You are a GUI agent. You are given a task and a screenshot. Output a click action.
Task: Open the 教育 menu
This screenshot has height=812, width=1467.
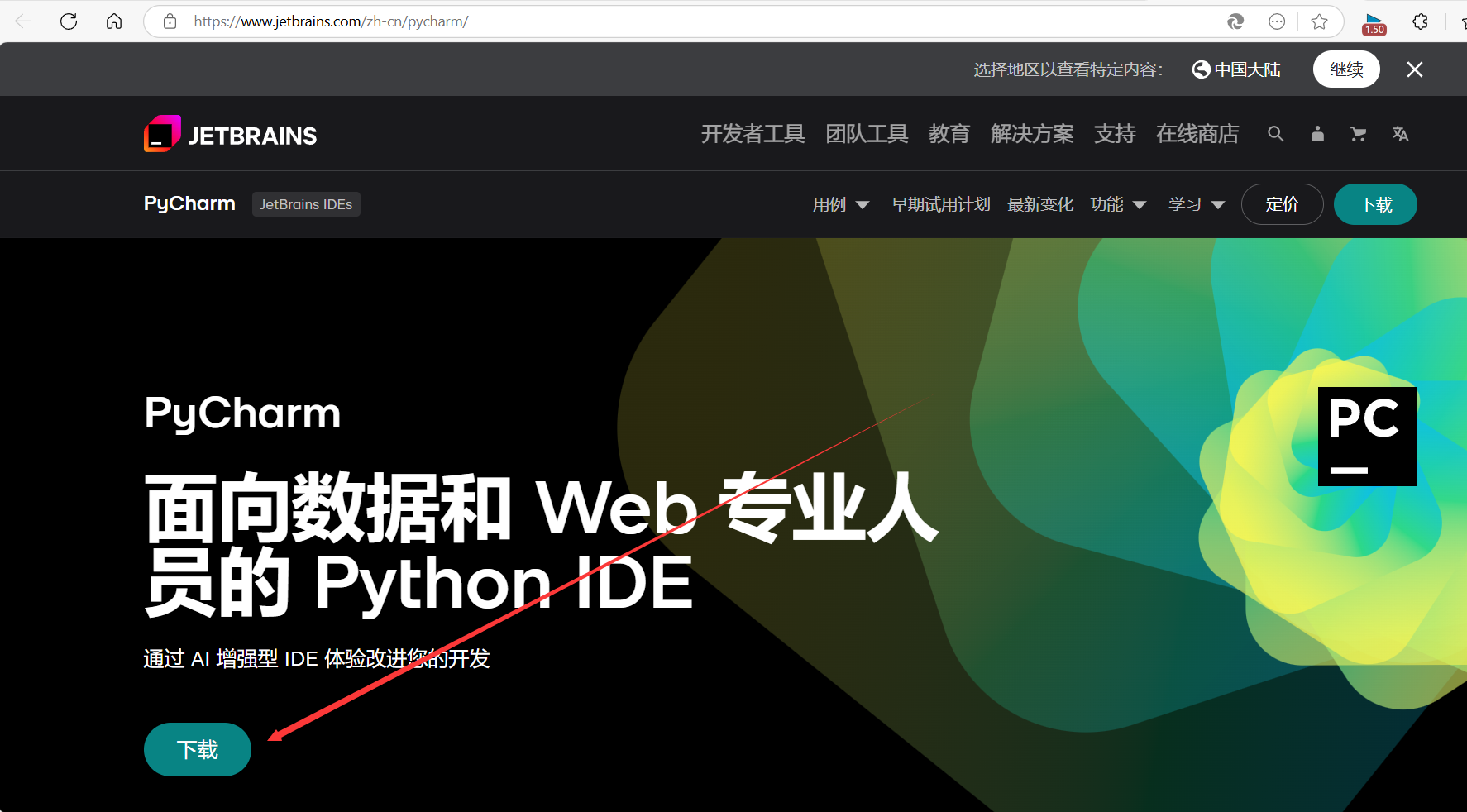[949, 134]
